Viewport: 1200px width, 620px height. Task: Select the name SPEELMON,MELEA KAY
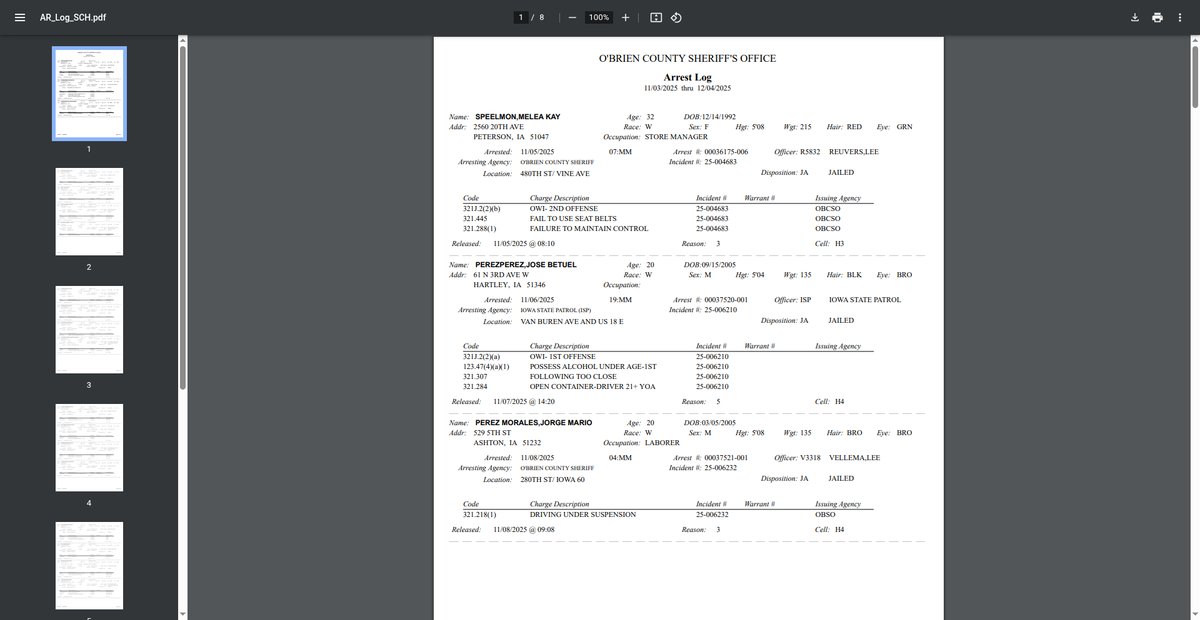pos(517,117)
